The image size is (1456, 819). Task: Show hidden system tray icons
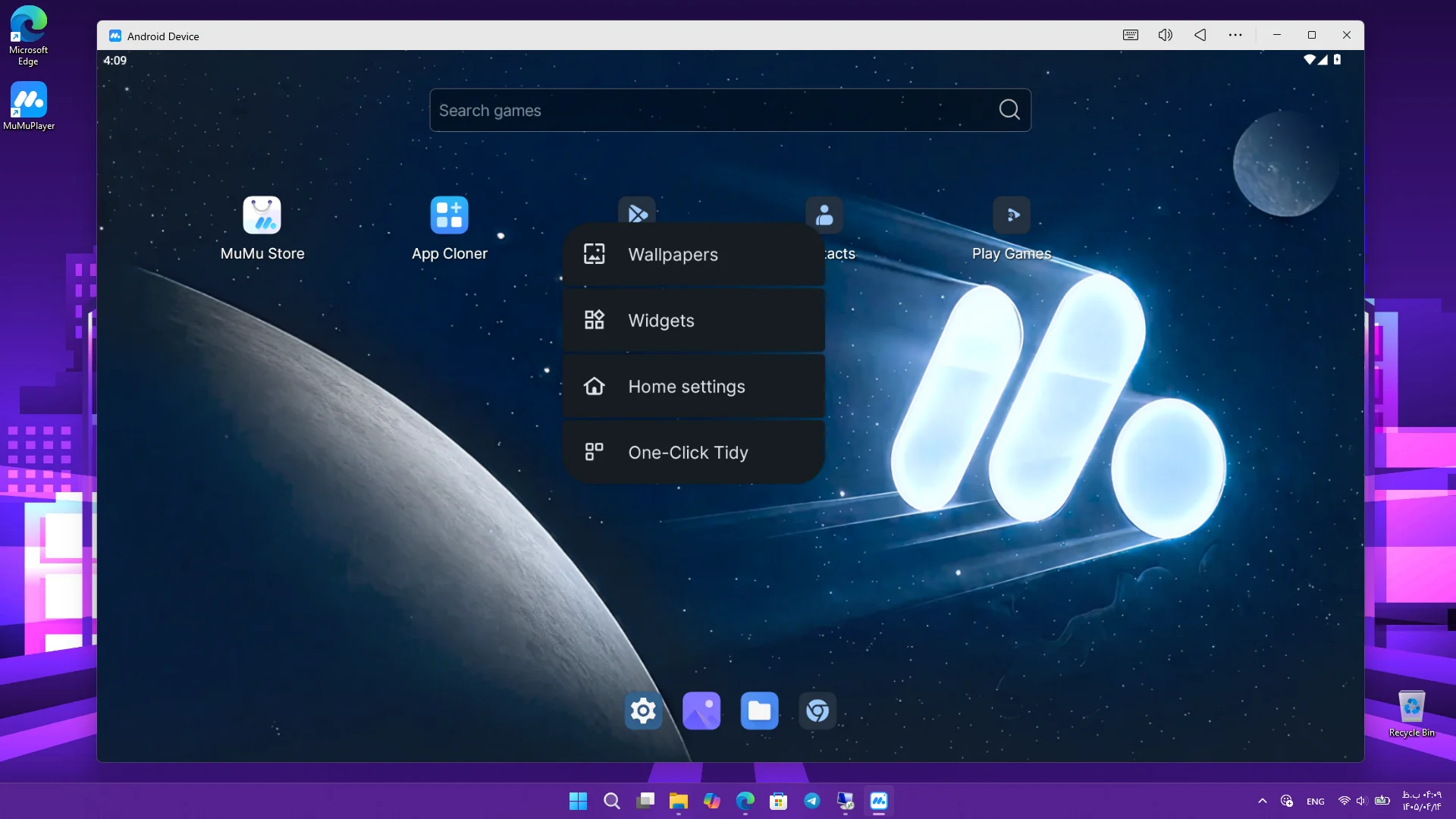click(x=1263, y=801)
